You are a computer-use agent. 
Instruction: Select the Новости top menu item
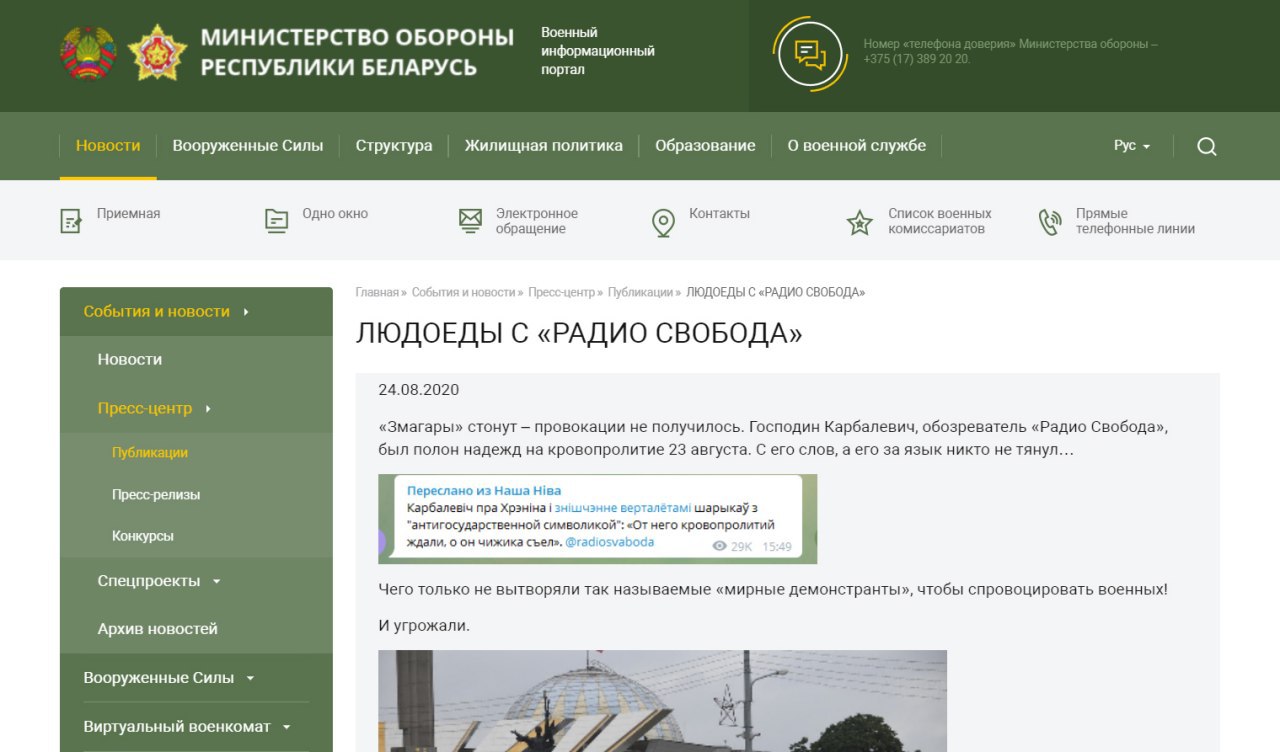[108, 146]
